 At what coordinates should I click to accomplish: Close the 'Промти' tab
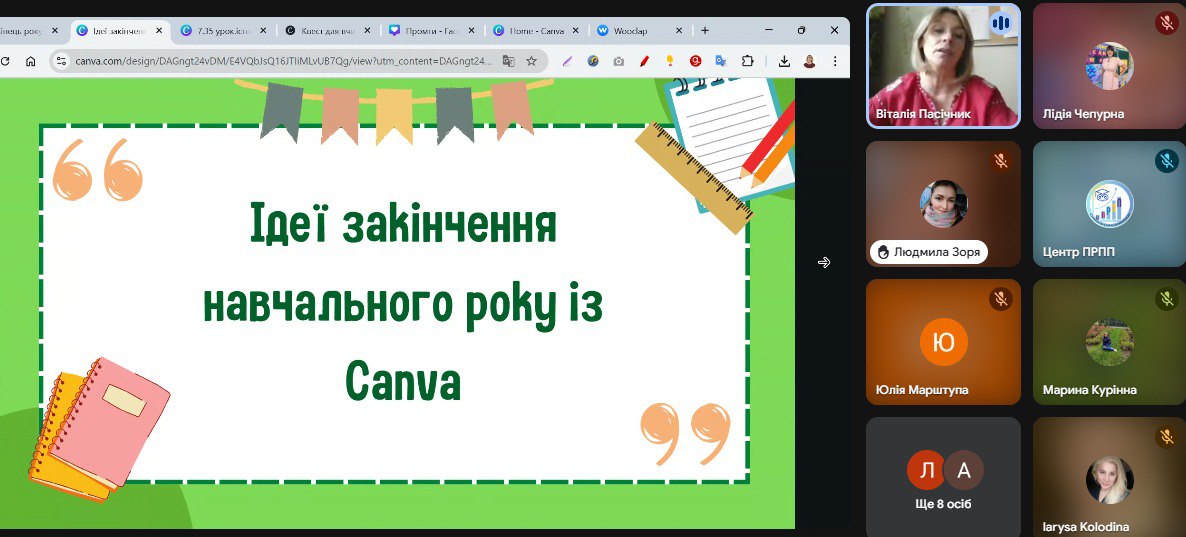click(x=471, y=30)
